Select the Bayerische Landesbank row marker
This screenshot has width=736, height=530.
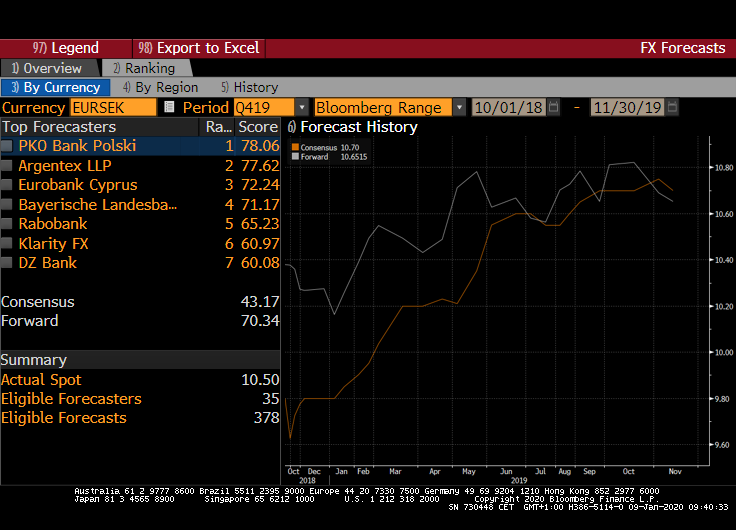pyautogui.click(x=8, y=205)
